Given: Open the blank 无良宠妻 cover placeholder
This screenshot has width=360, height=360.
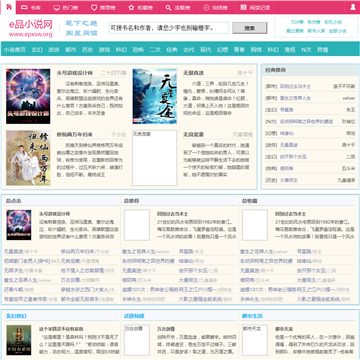Looking at the screenshot, I should (155, 158).
